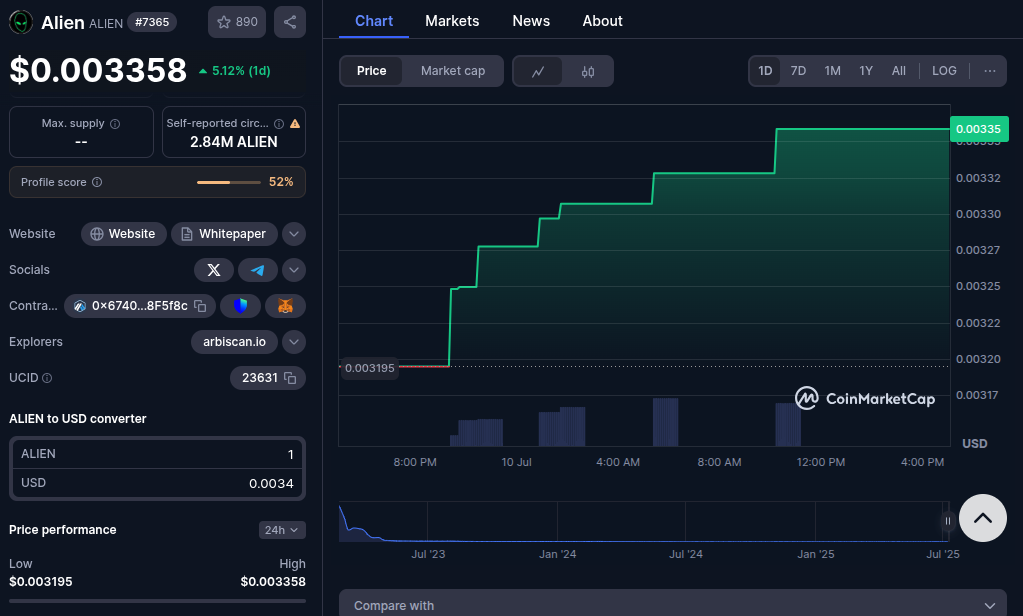Image resolution: width=1023 pixels, height=616 pixels.
Task: Click the $0.003358 main price
Action: 98,70
